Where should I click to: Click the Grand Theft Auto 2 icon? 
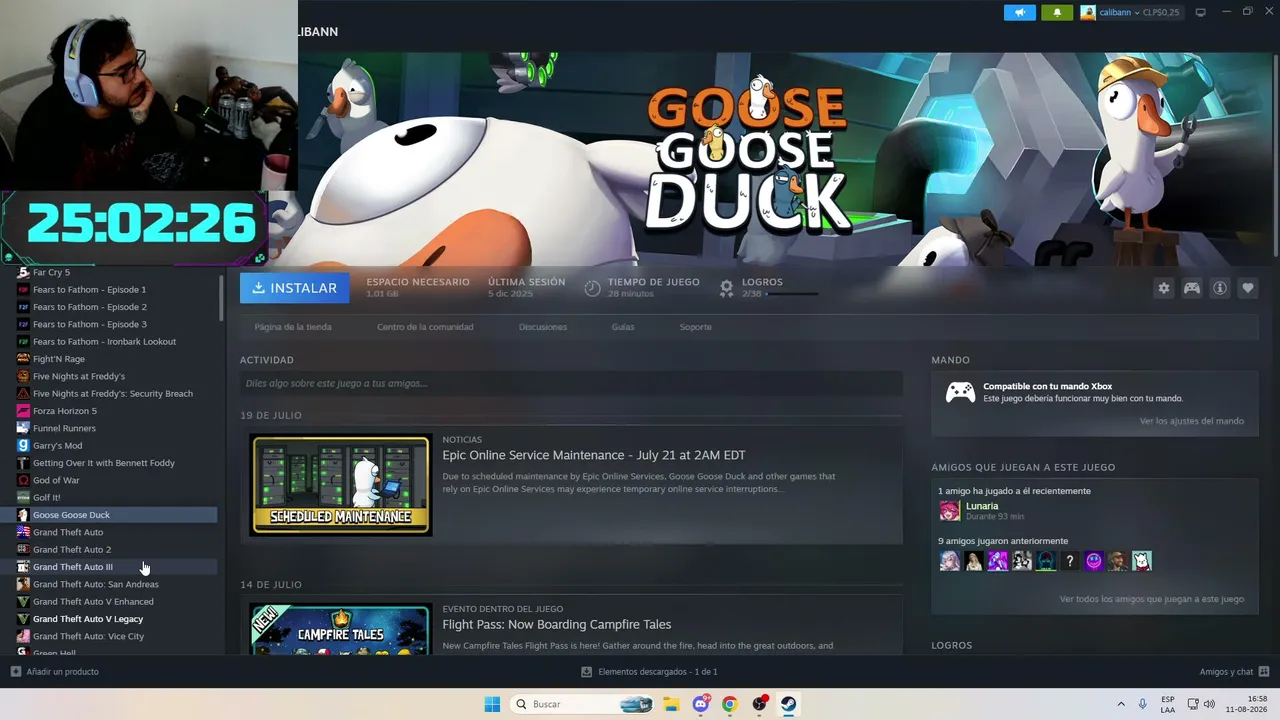[23, 549]
